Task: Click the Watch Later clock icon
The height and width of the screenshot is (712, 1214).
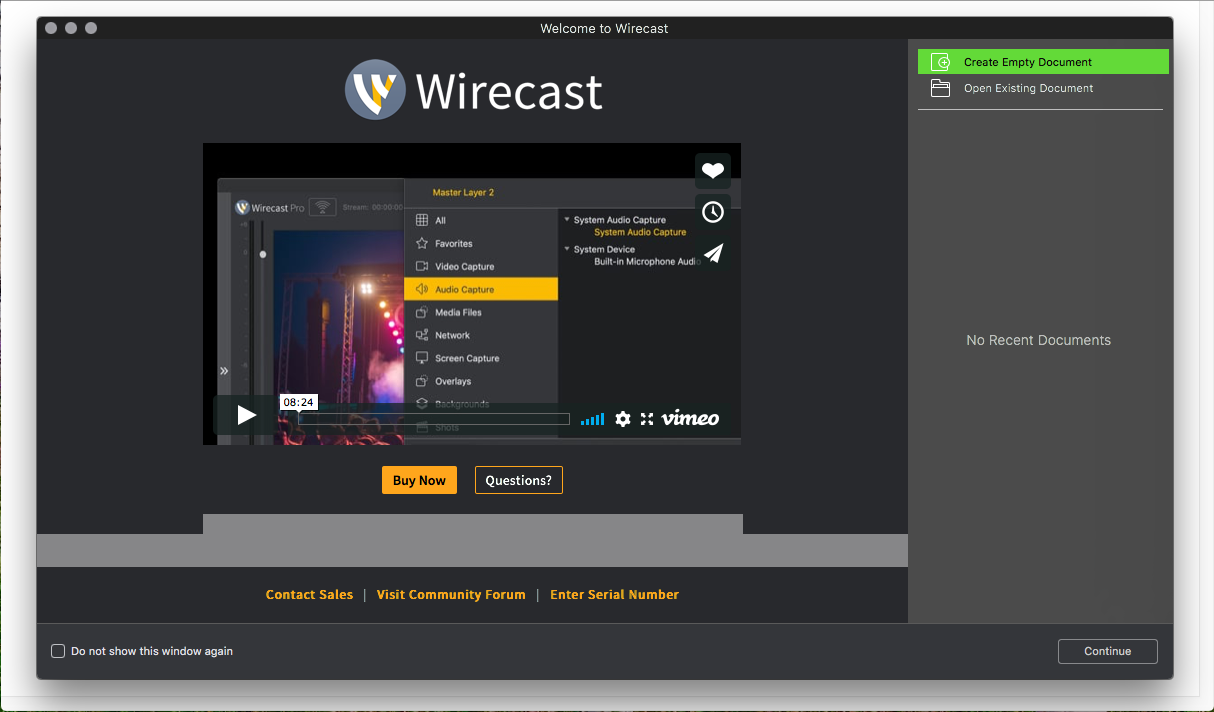Action: coord(712,212)
